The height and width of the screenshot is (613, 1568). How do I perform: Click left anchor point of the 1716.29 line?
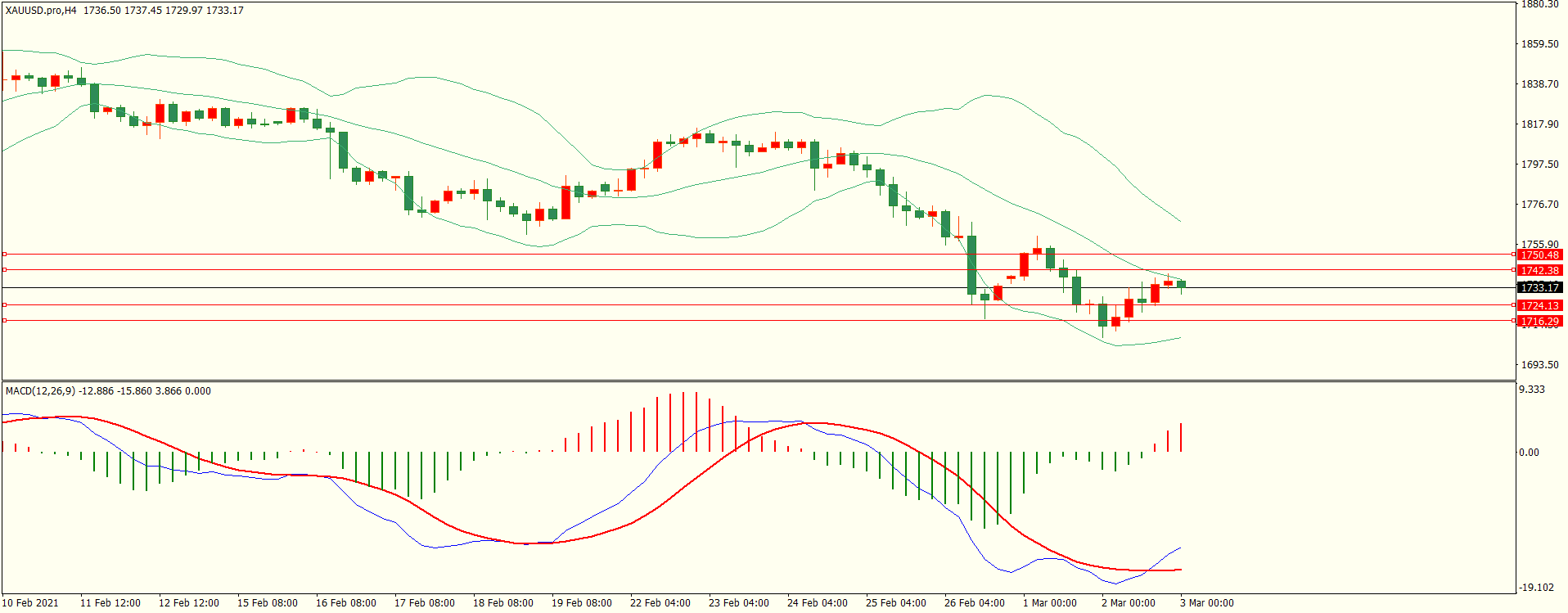pyautogui.click(x=4, y=321)
